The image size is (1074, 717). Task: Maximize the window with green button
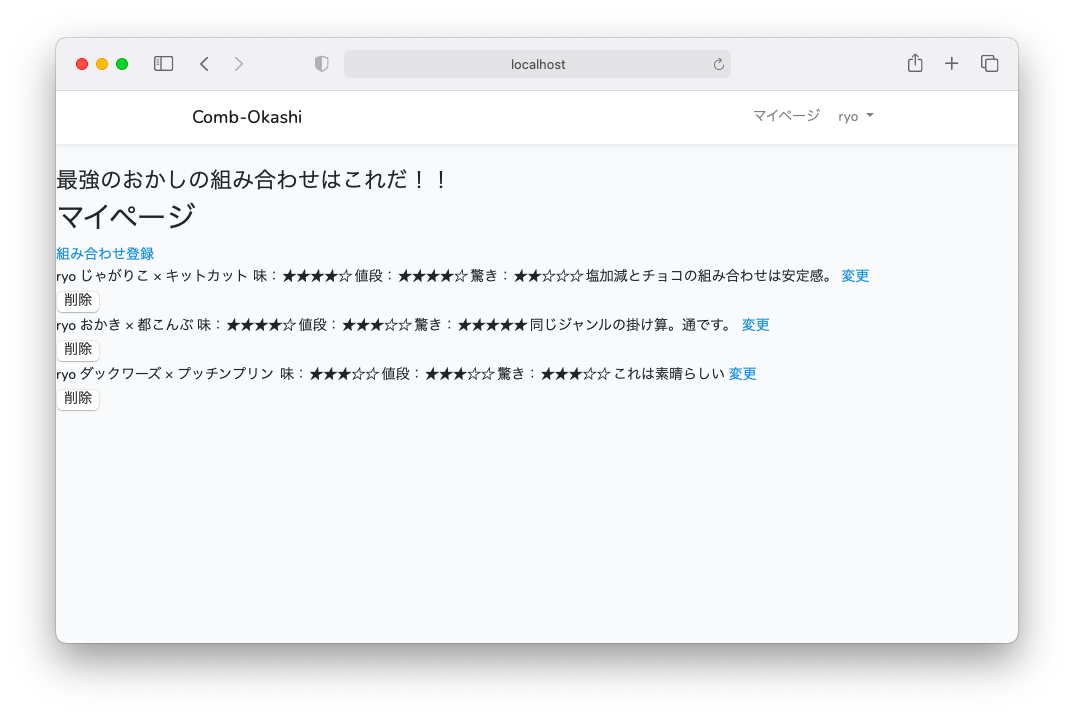coord(122,64)
